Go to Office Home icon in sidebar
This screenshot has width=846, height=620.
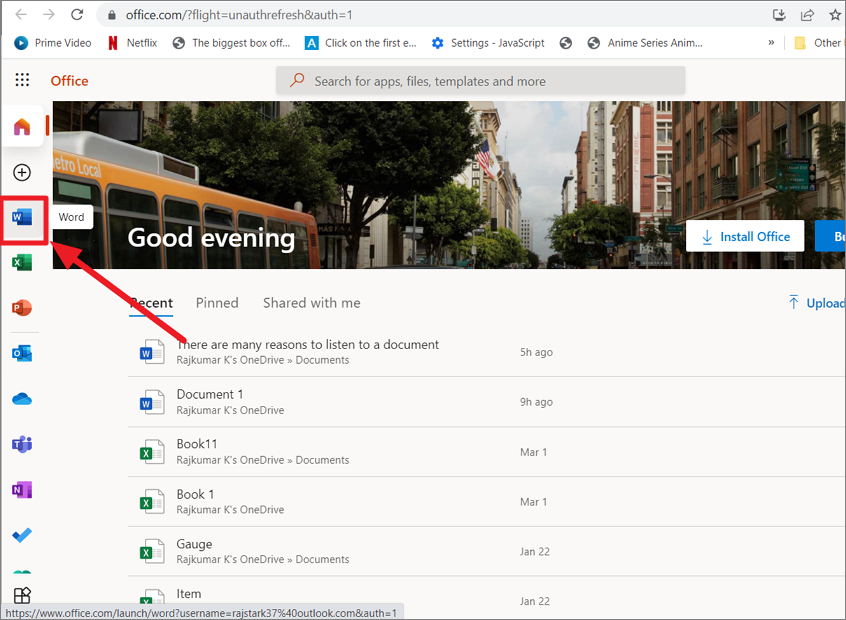[22, 126]
